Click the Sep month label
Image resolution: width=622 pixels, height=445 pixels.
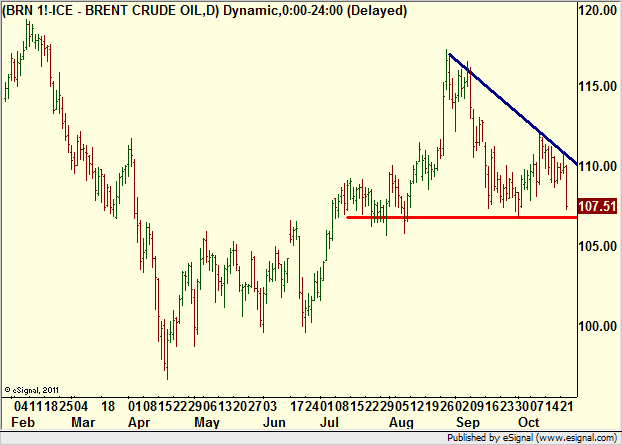pos(468,423)
